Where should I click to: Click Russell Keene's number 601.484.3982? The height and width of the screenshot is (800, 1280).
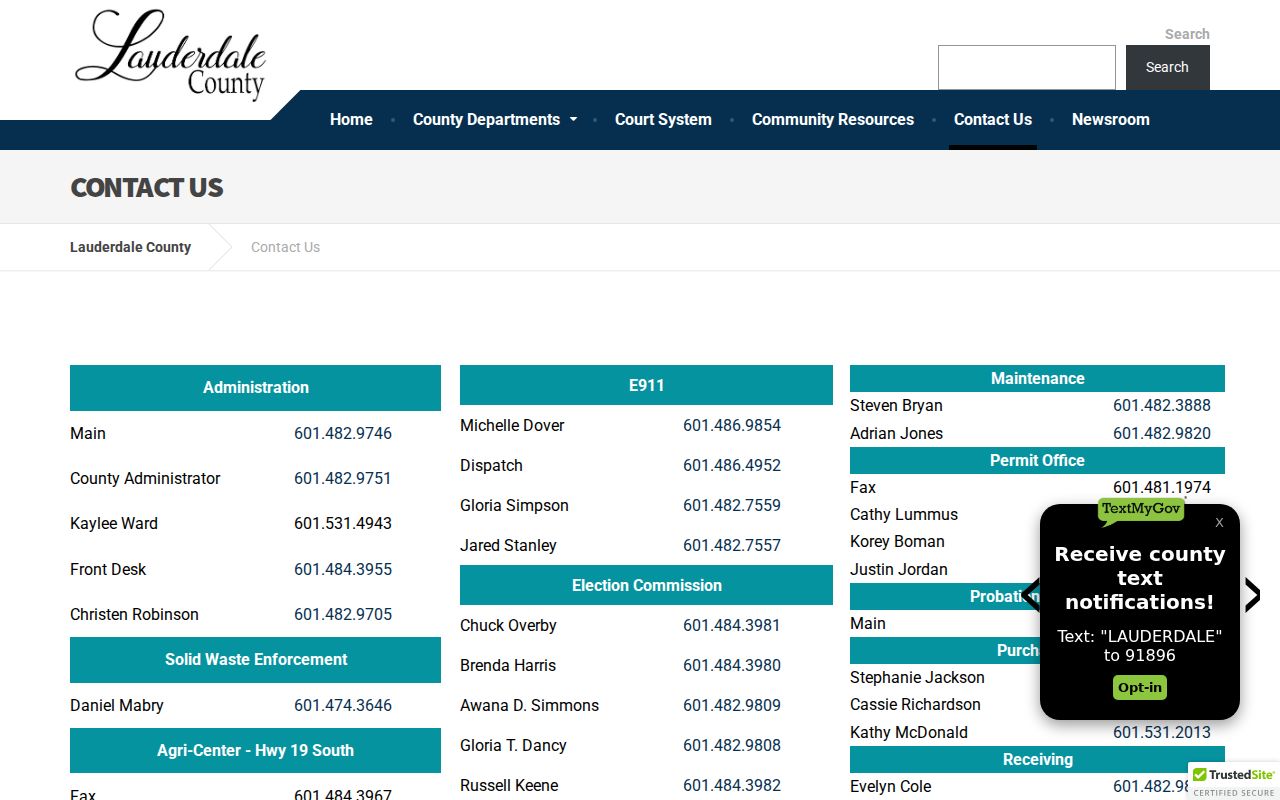[732, 785]
